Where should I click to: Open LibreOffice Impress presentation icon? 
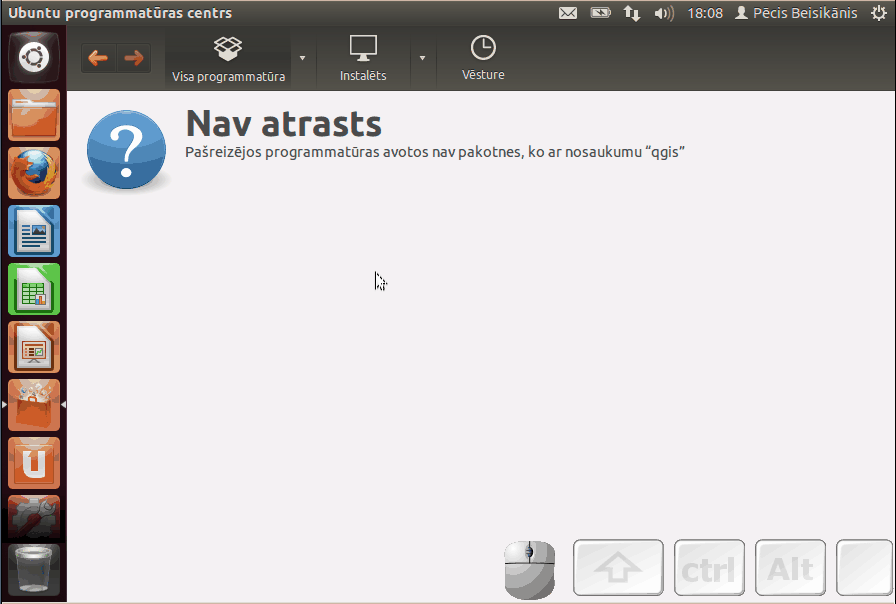click(34, 347)
